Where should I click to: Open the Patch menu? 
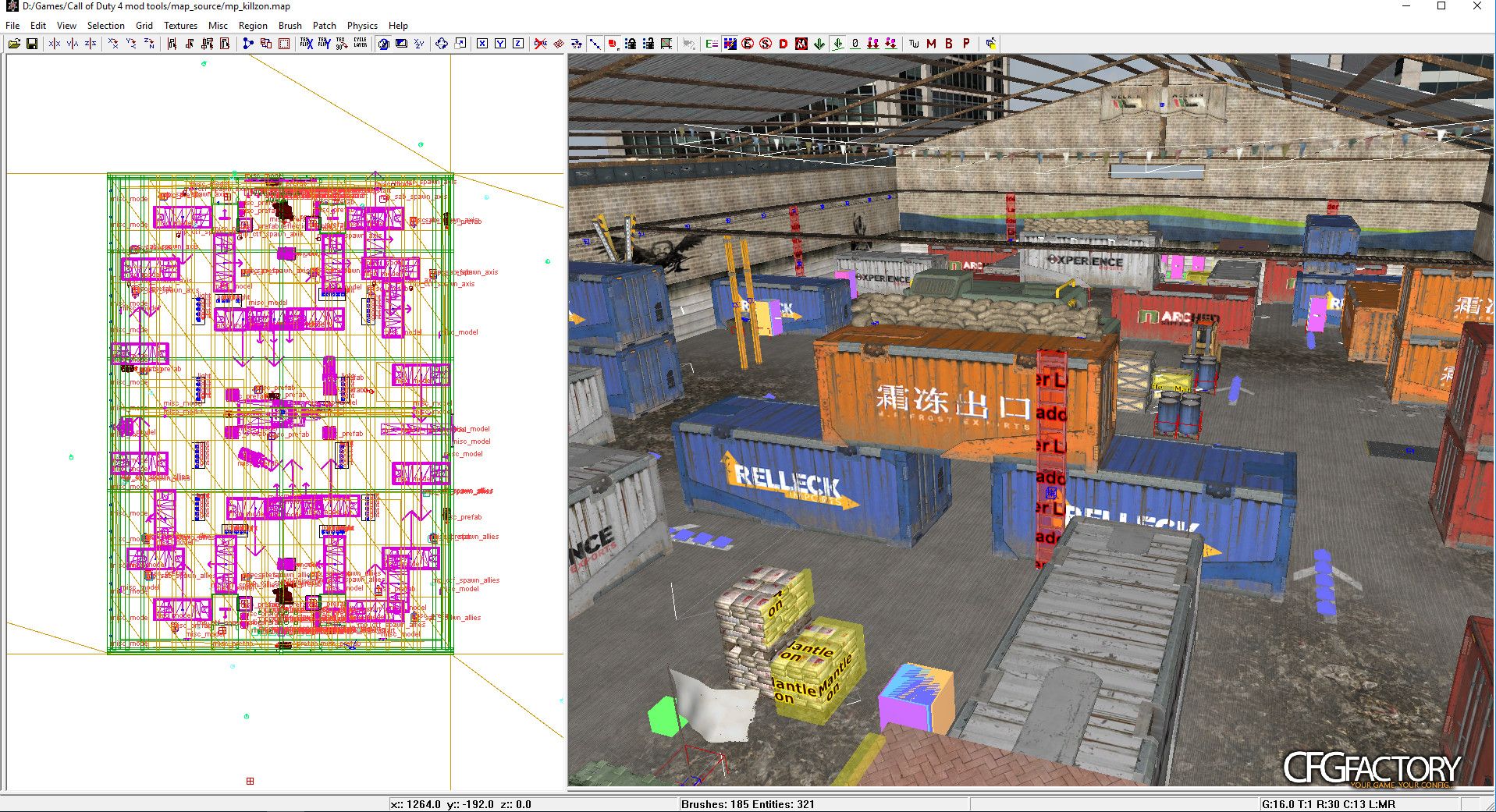[x=325, y=25]
